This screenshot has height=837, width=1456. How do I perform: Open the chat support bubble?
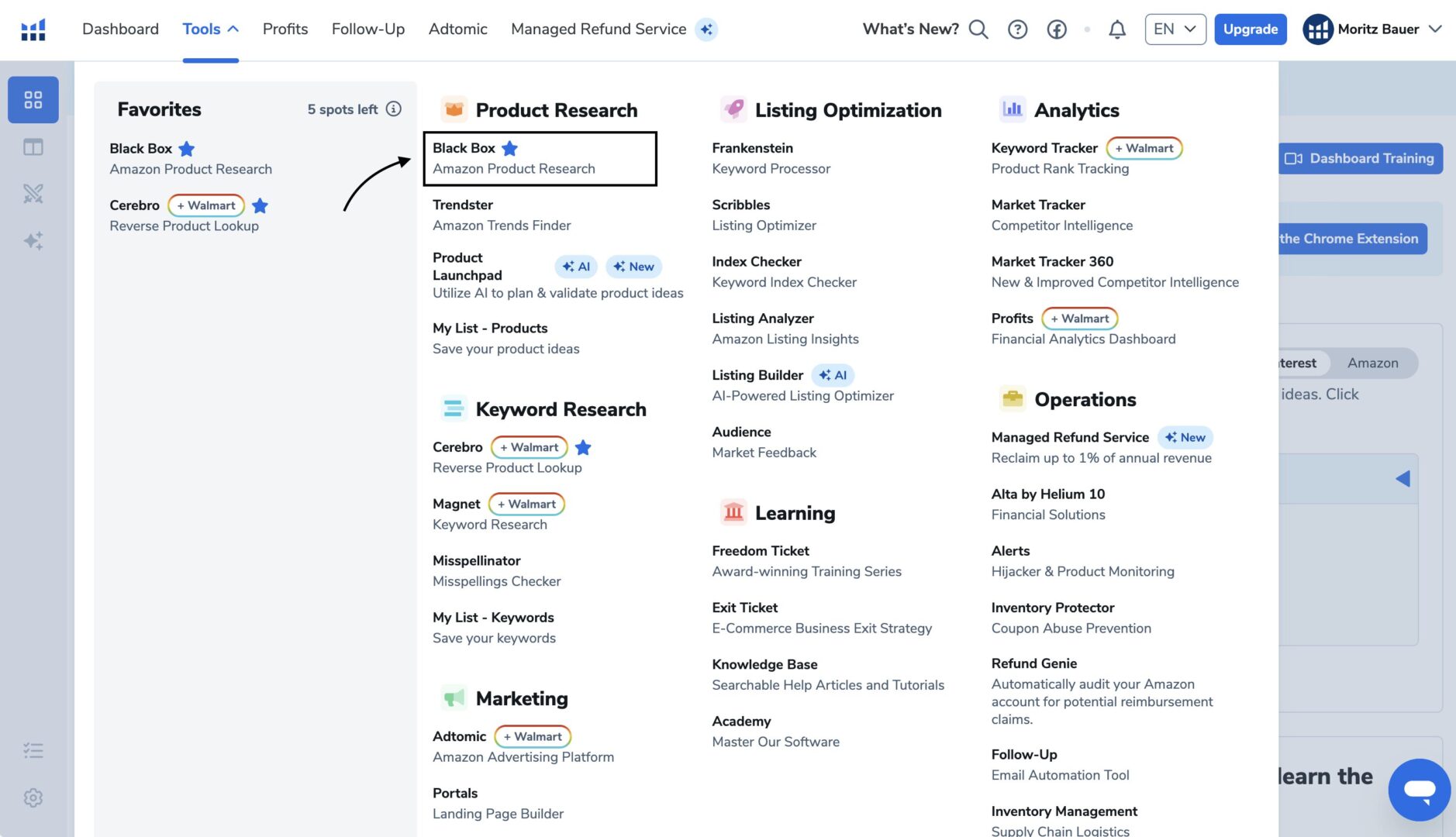[1419, 789]
